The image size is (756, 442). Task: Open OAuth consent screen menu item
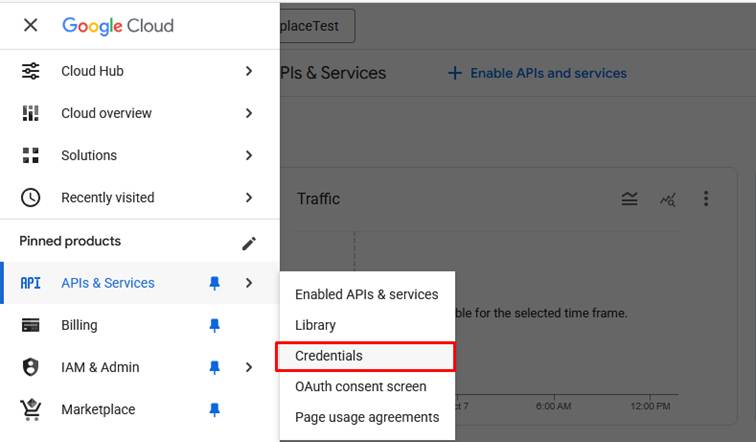click(360, 386)
